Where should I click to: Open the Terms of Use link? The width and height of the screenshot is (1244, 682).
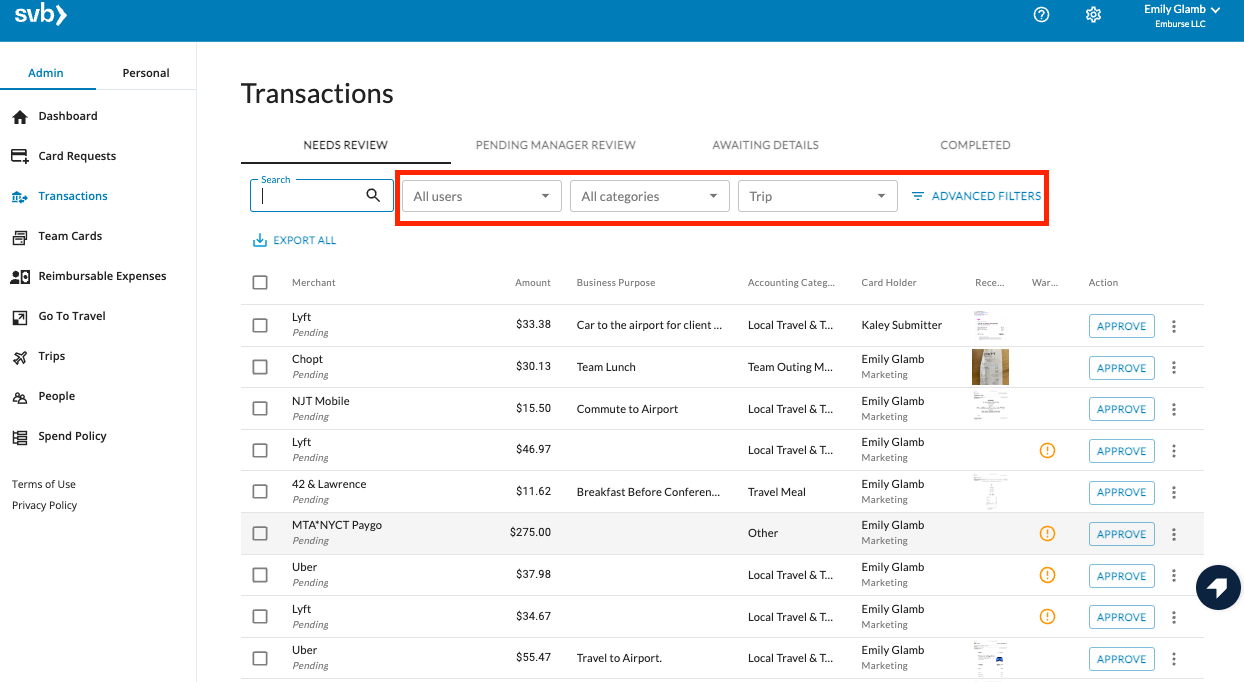tap(44, 484)
